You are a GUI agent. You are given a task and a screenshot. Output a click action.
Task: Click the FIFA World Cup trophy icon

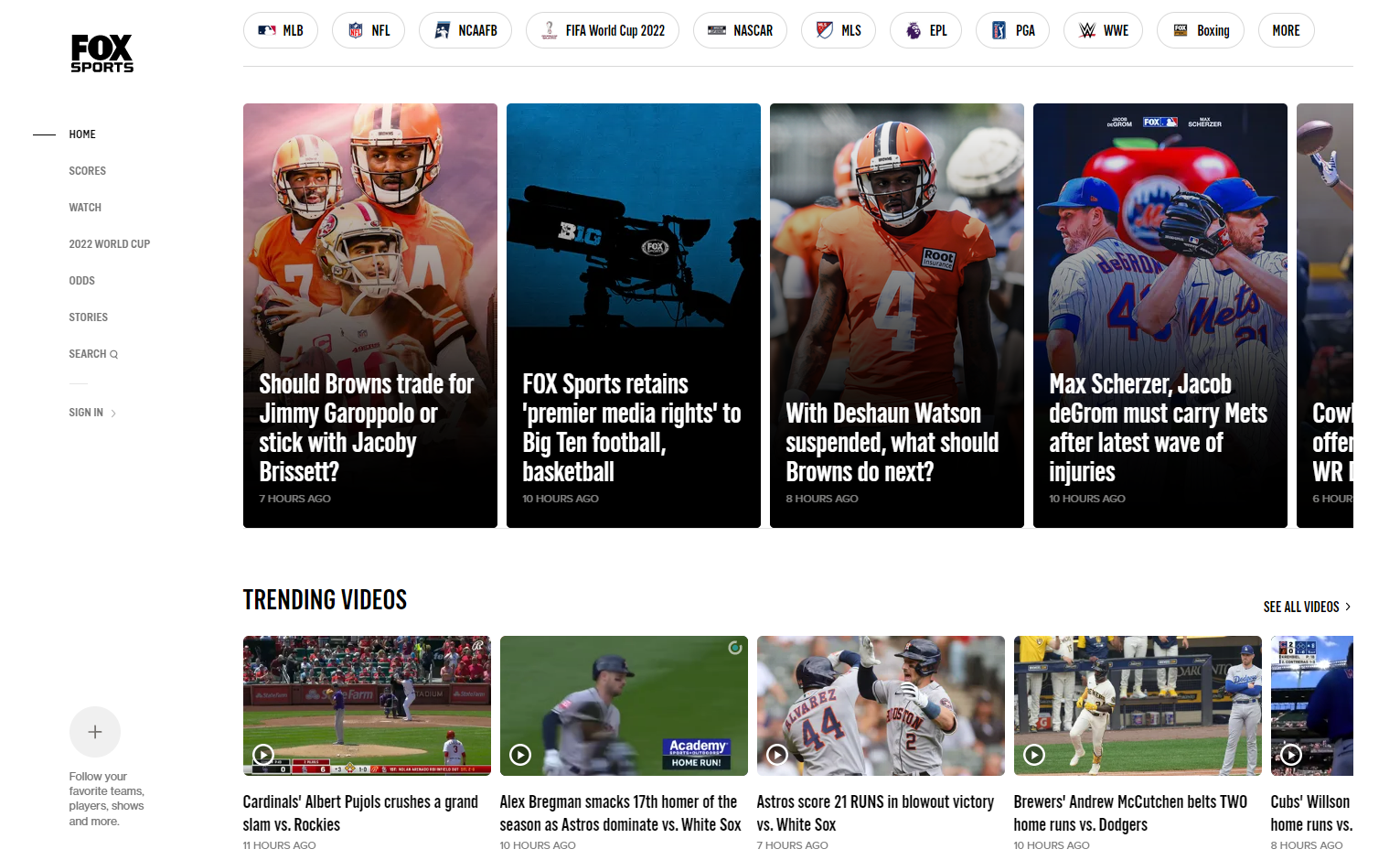pos(550,30)
